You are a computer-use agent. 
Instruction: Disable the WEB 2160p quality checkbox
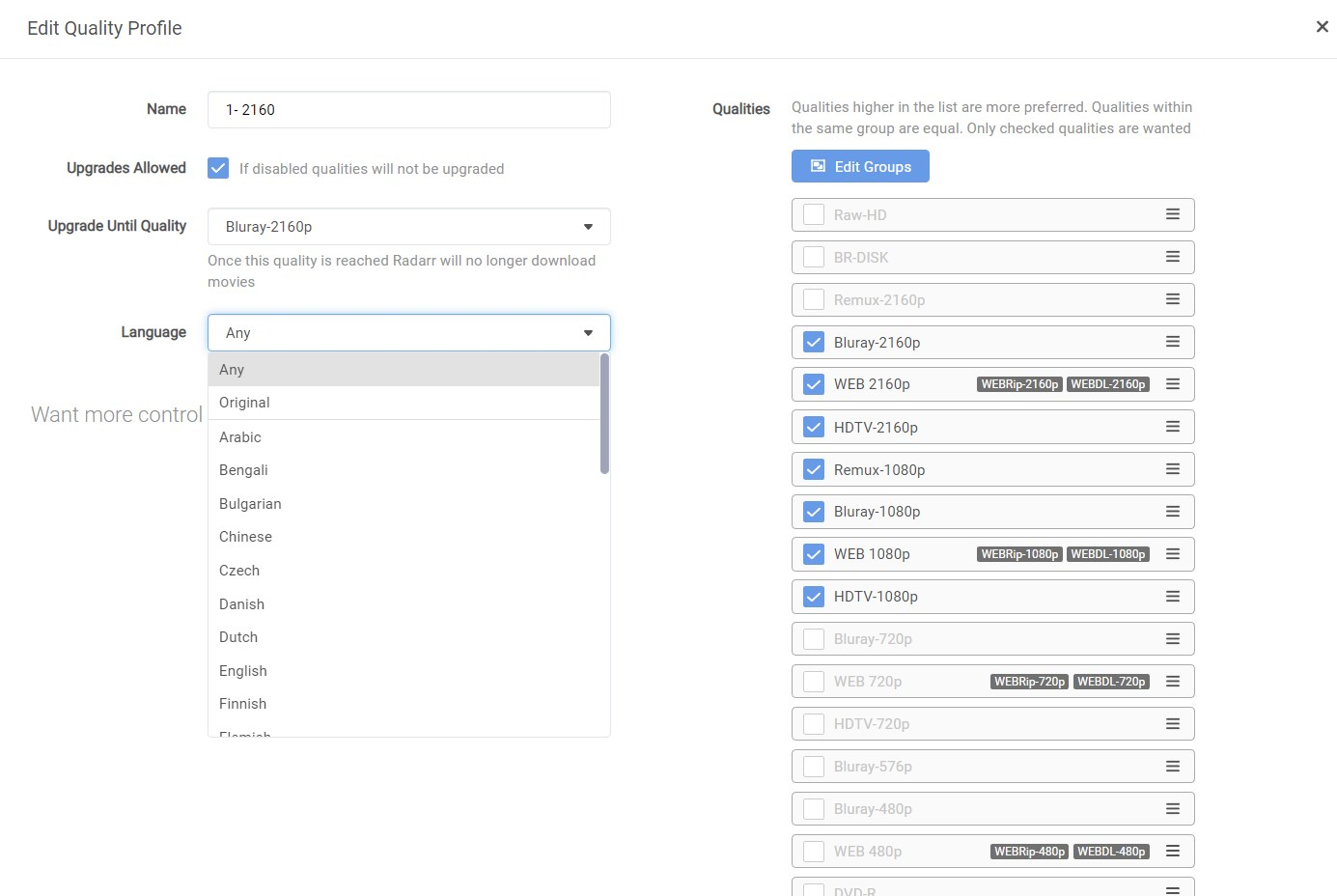click(813, 383)
